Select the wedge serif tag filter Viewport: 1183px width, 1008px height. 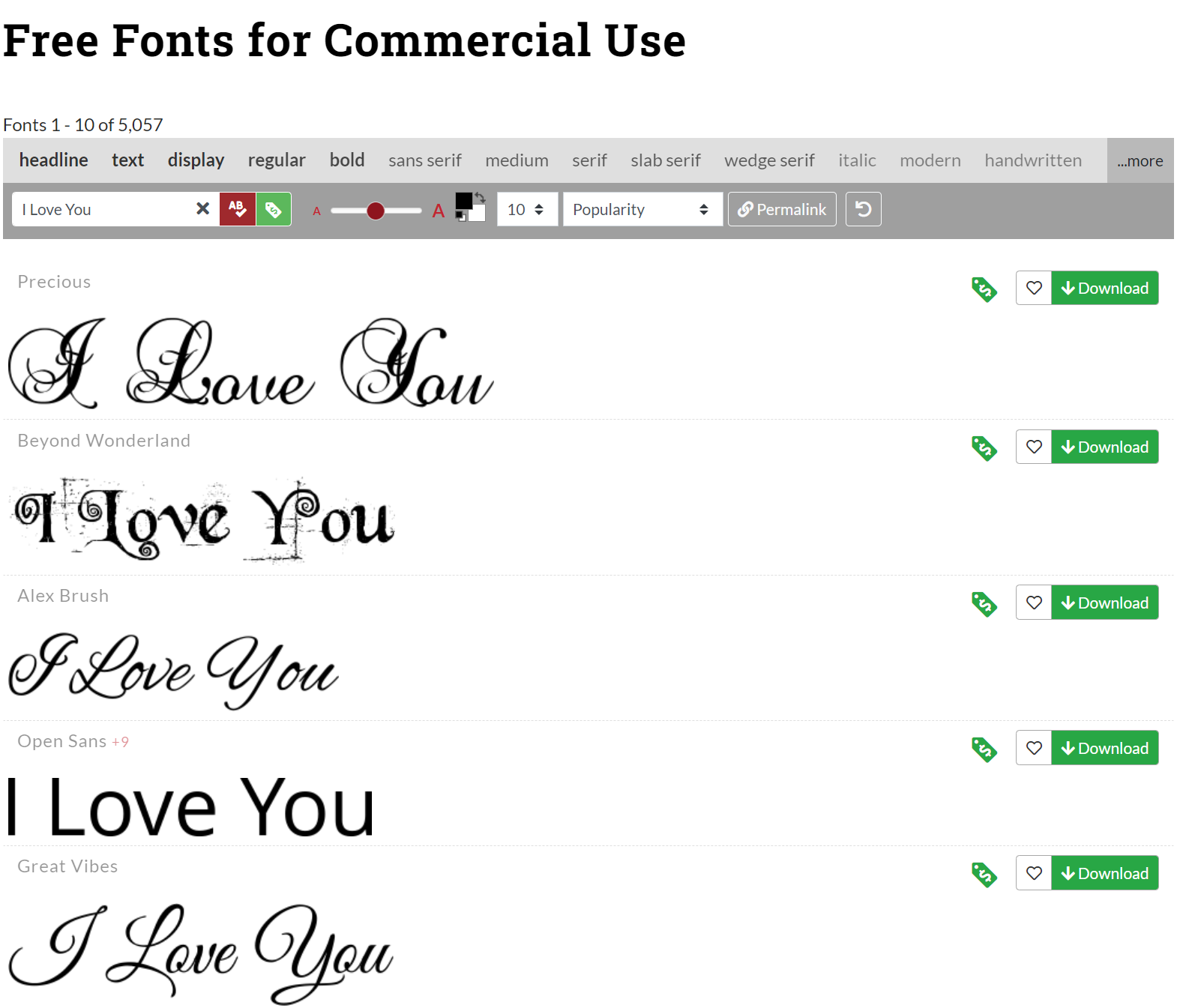click(x=769, y=160)
